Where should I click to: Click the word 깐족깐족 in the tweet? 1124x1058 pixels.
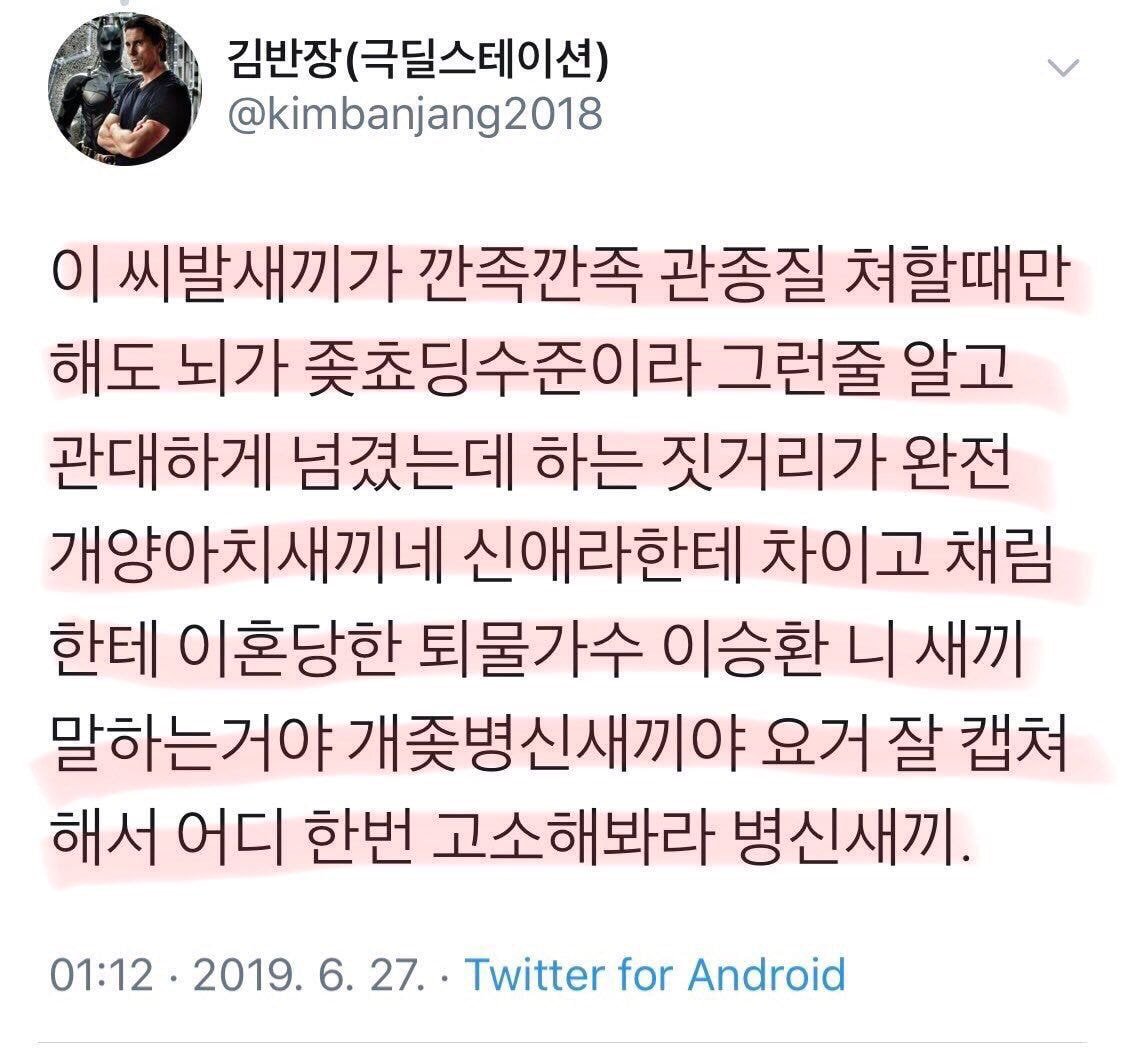point(529,276)
